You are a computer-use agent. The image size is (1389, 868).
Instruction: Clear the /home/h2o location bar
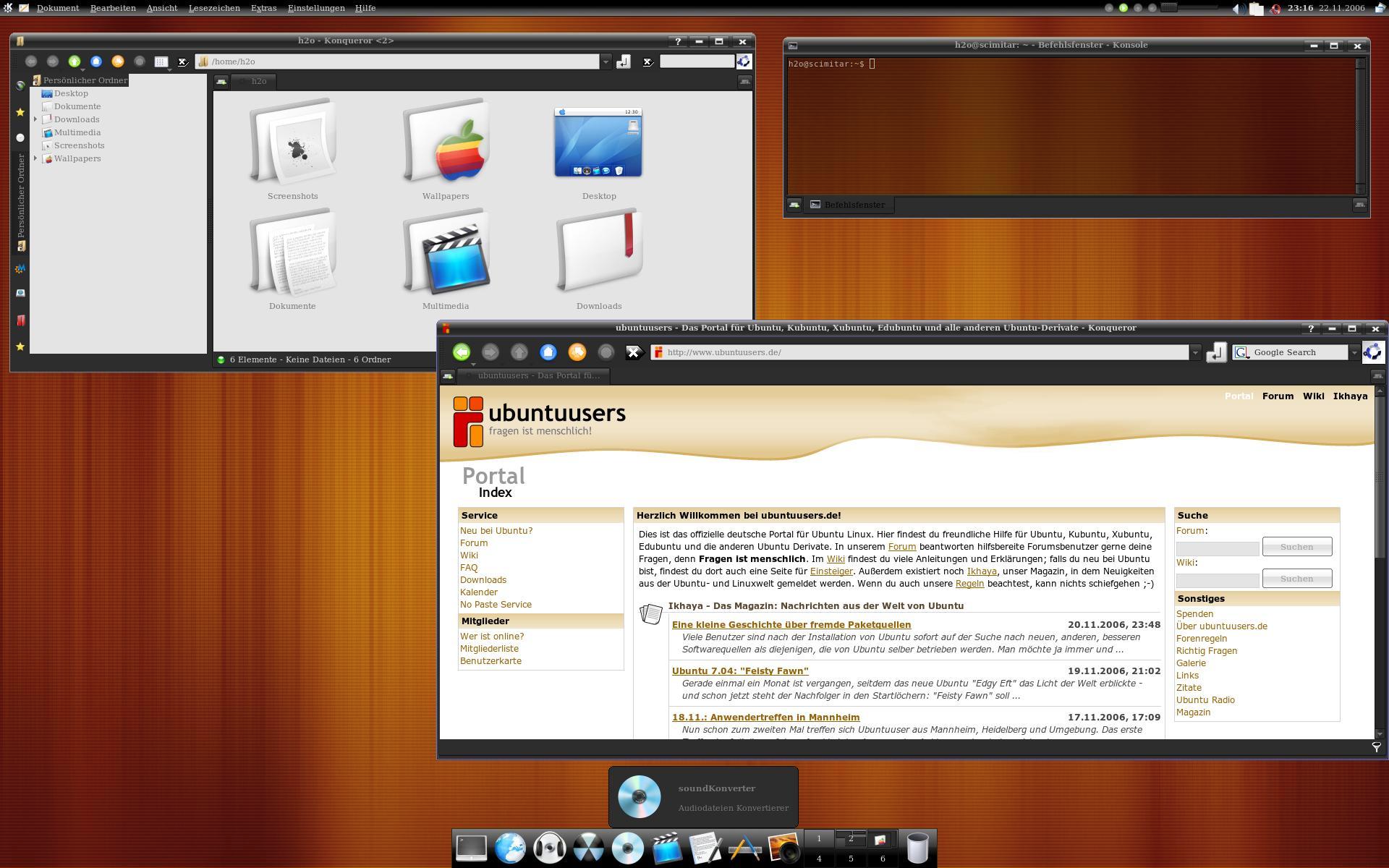(x=183, y=62)
